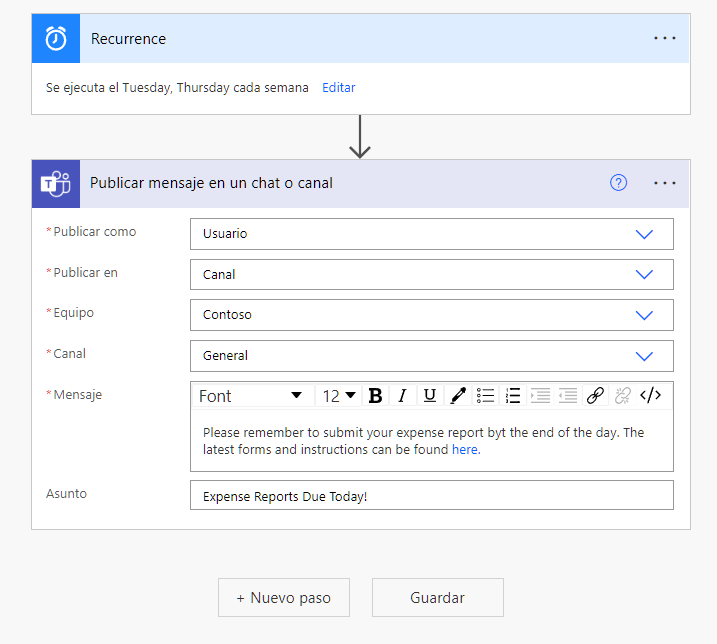Image resolution: width=717 pixels, height=644 pixels.
Task: Switch to HTML code view
Action: [650, 396]
